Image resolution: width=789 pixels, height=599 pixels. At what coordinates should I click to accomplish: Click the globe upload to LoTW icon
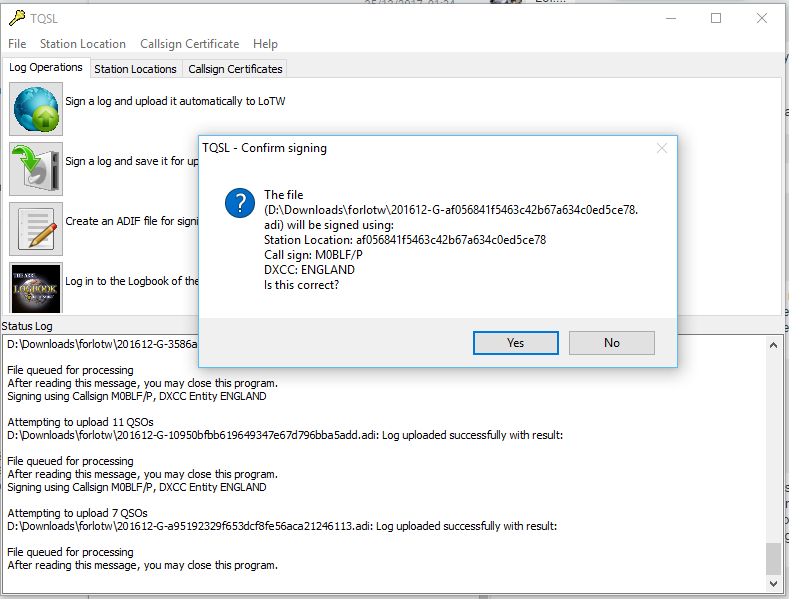(36, 109)
